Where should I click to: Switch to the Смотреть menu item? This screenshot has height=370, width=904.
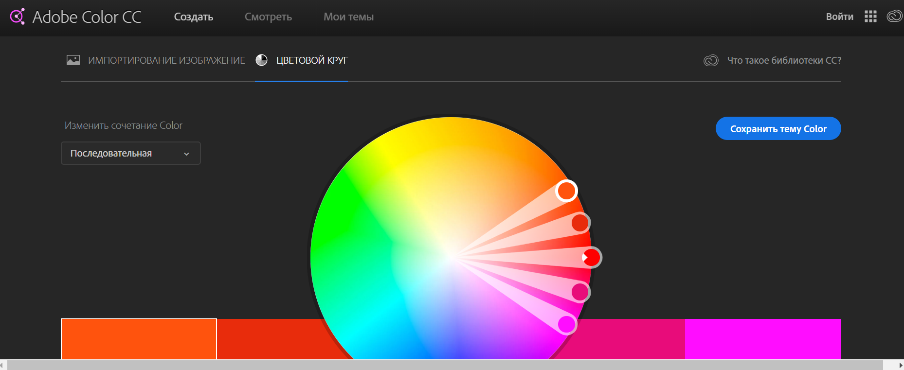pyautogui.click(x=268, y=17)
